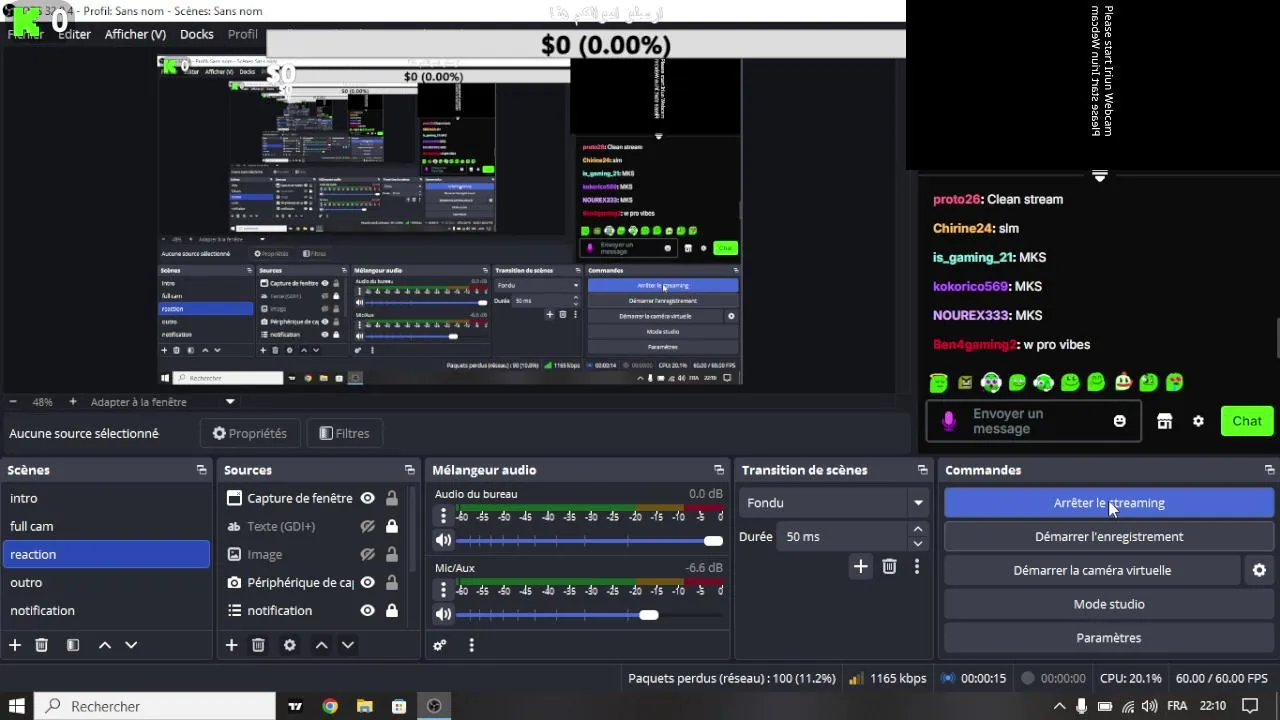1280x720 pixels.
Task: Open Audio du bureau options menu
Action: (x=443, y=516)
